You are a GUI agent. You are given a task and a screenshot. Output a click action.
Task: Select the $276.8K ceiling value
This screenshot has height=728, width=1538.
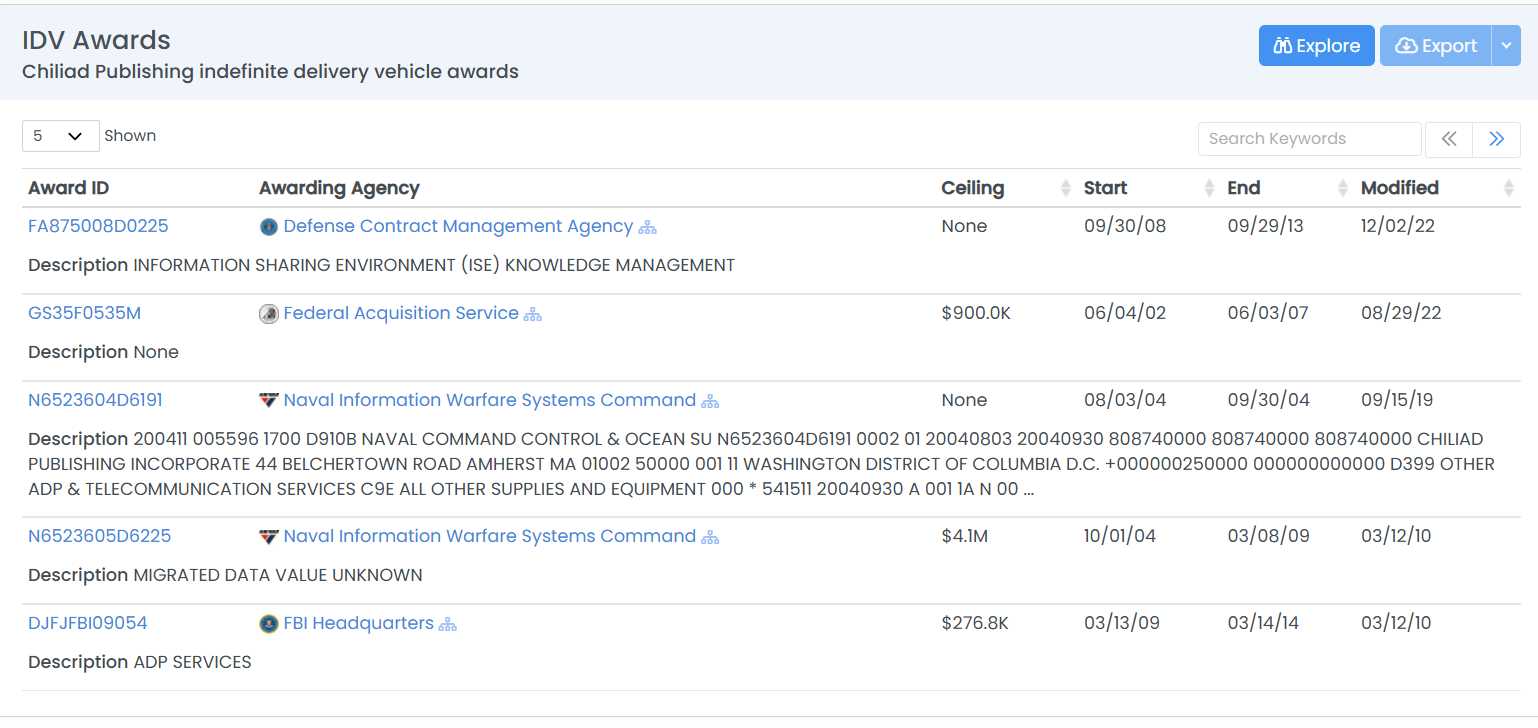[x=975, y=623]
